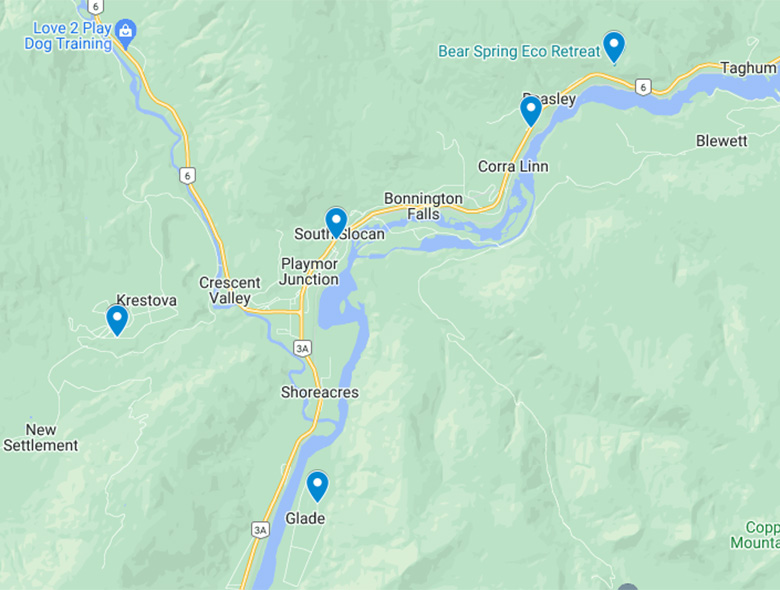Click the Highway 6 shield near Taghum
780x590 pixels.
643,87
